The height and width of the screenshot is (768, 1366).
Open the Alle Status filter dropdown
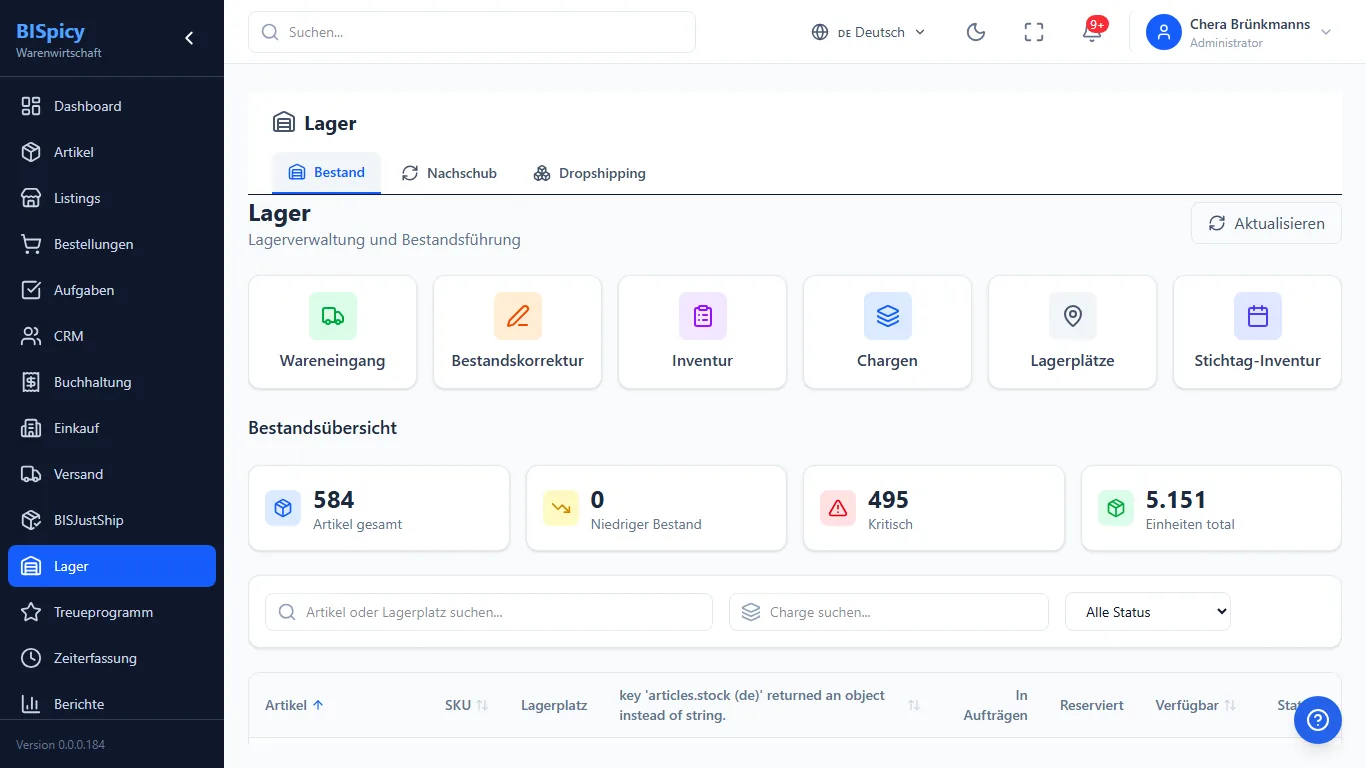pyautogui.click(x=1148, y=612)
